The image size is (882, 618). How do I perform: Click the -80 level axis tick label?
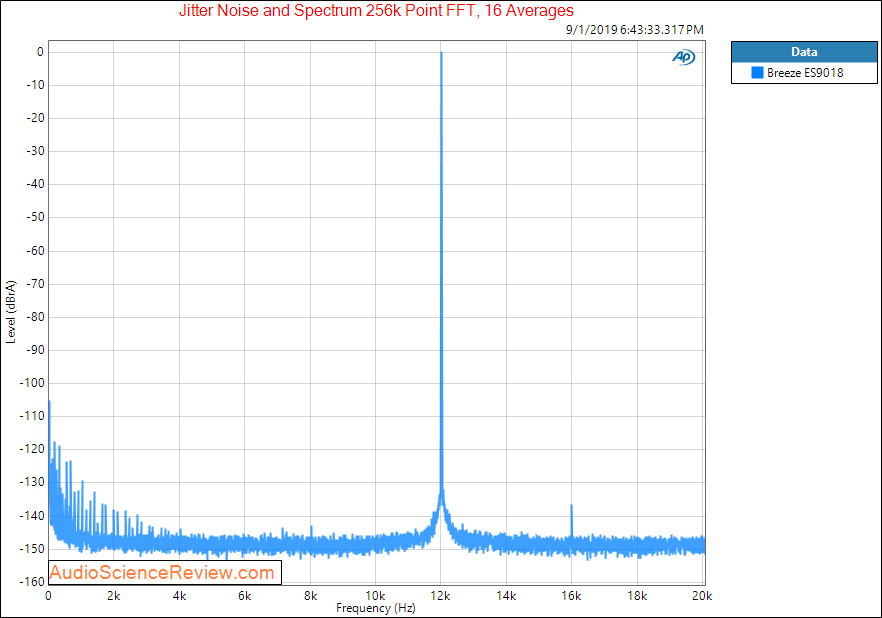[35, 317]
